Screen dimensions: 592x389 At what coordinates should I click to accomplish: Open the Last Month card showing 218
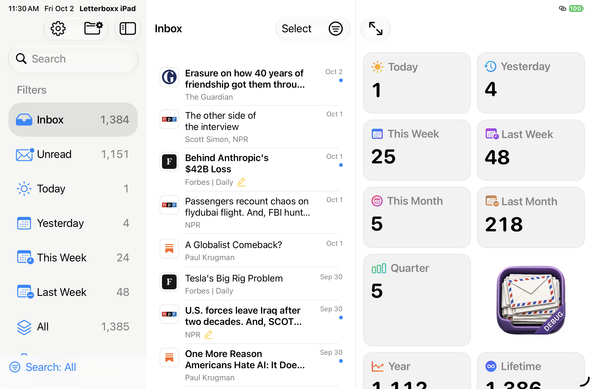(531, 217)
